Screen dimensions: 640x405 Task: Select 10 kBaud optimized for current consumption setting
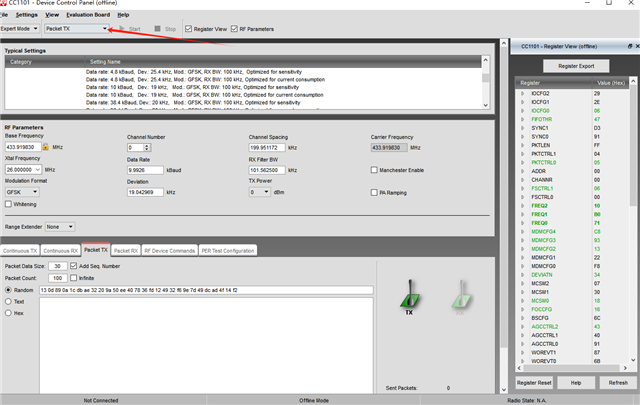click(204, 95)
